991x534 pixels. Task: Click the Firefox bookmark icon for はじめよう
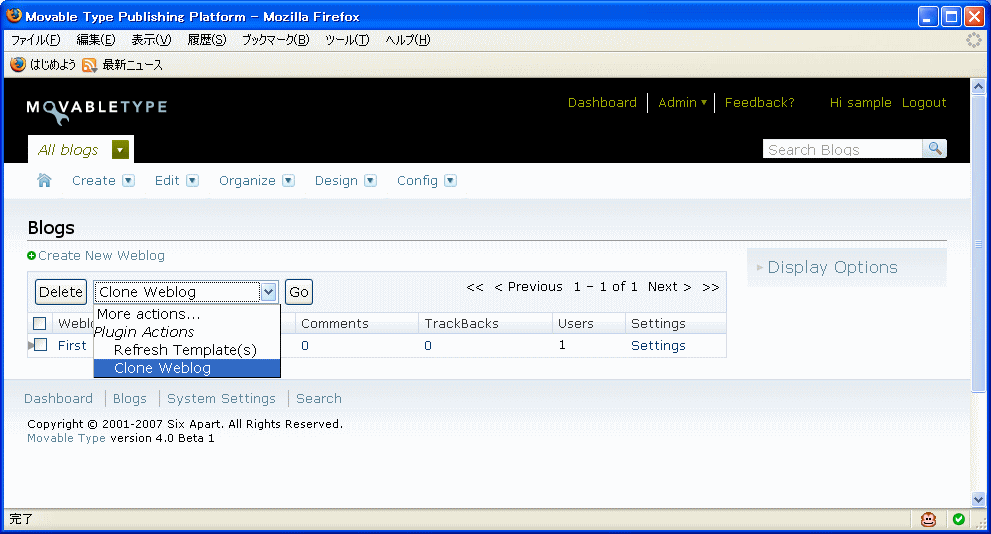pyautogui.click(x=18, y=64)
